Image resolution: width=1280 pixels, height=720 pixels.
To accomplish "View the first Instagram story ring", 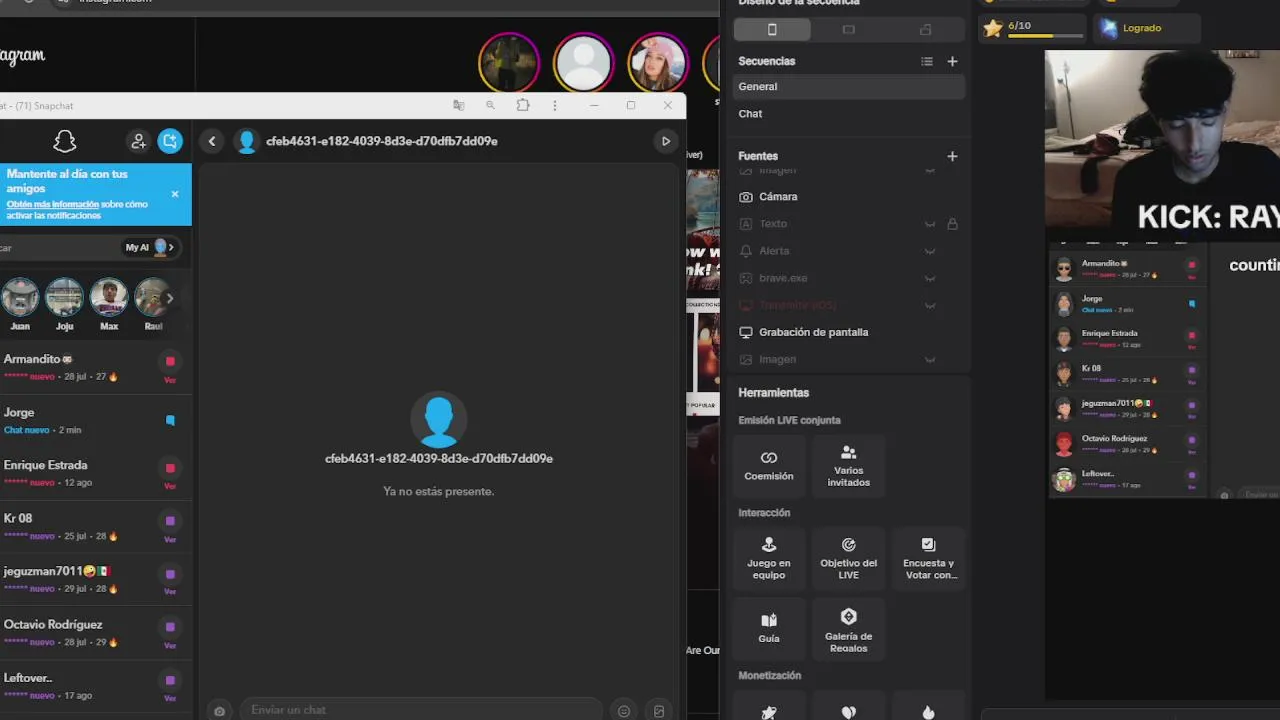I will [x=509, y=63].
